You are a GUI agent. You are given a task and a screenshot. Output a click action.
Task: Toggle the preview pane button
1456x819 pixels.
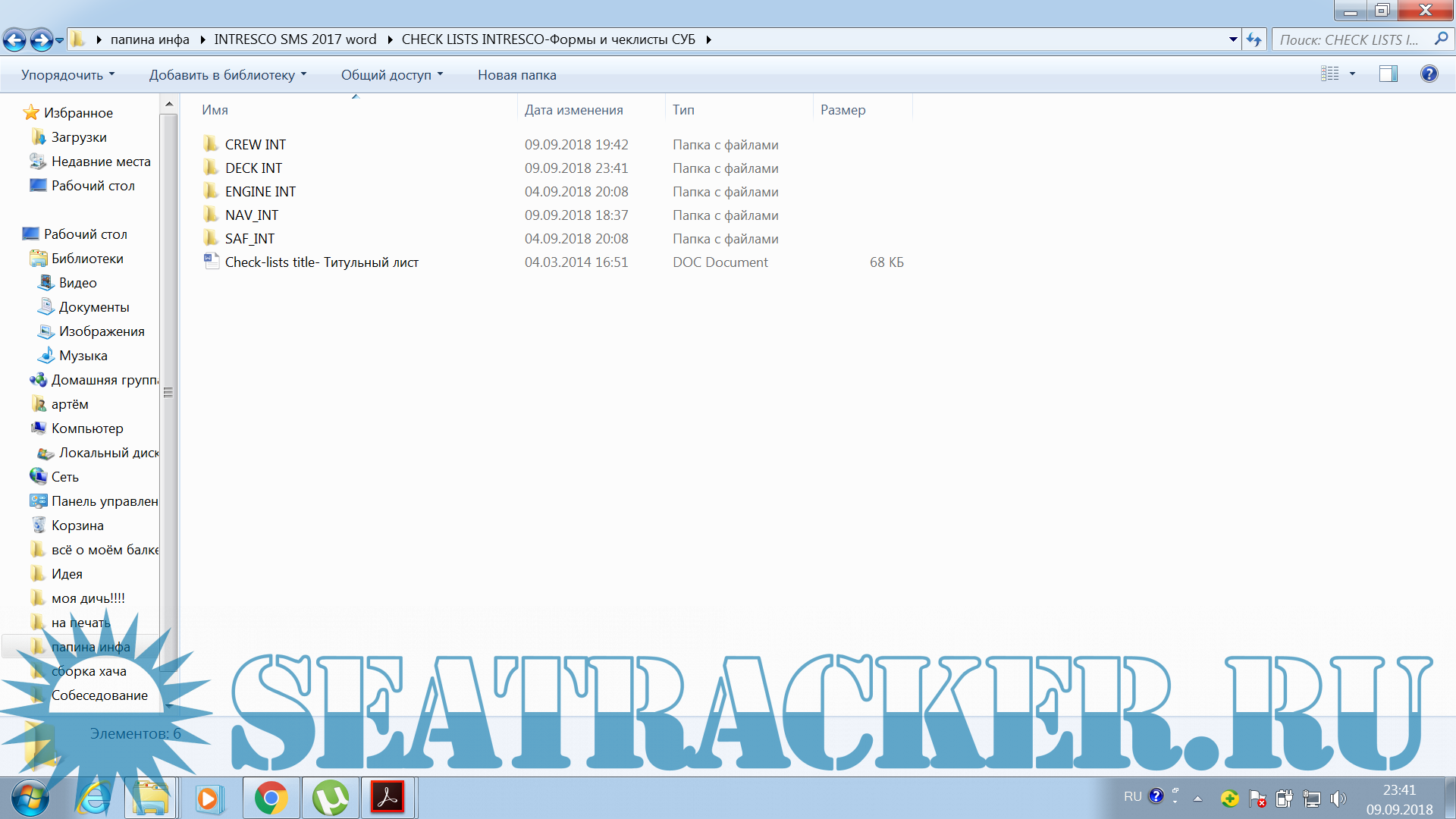pos(1388,74)
